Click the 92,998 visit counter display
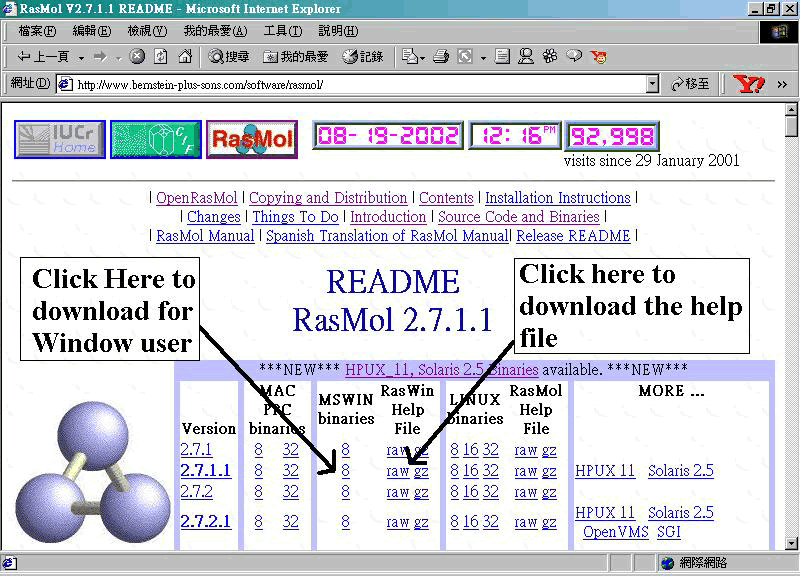800x576 pixels. [612, 136]
